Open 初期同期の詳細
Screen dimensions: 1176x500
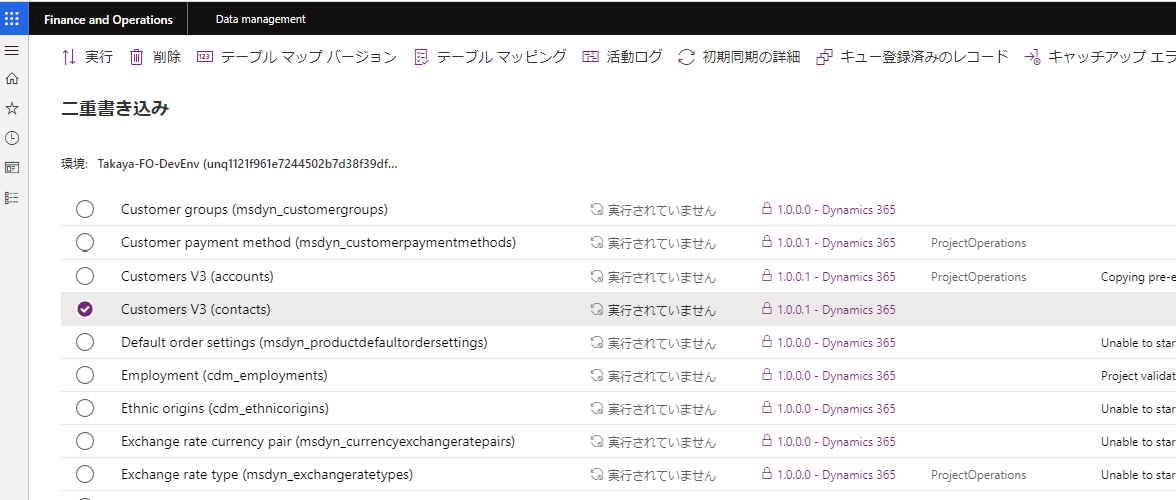click(739, 57)
